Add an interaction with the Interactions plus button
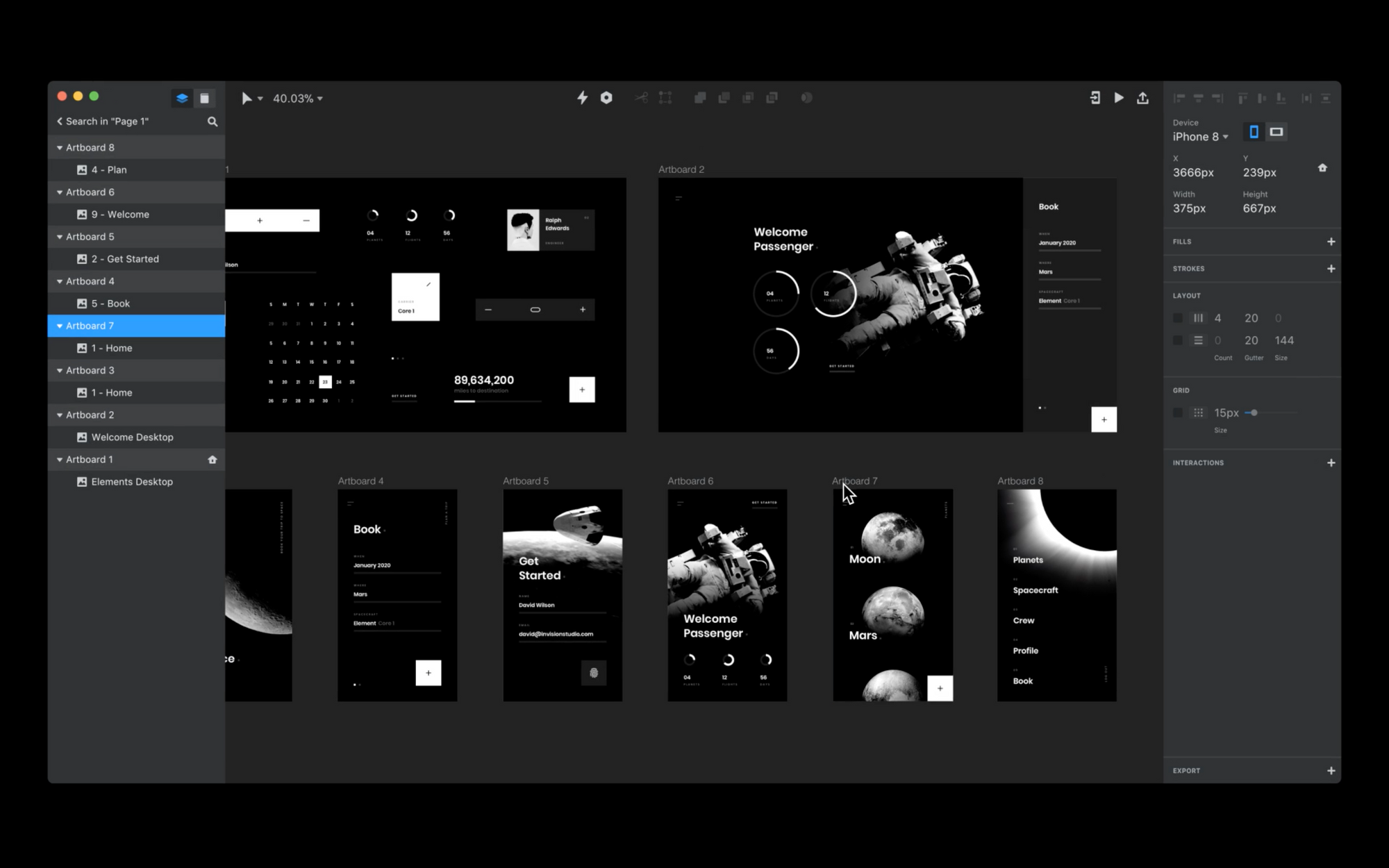The height and width of the screenshot is (868, 1389). tap(1331, 462)
